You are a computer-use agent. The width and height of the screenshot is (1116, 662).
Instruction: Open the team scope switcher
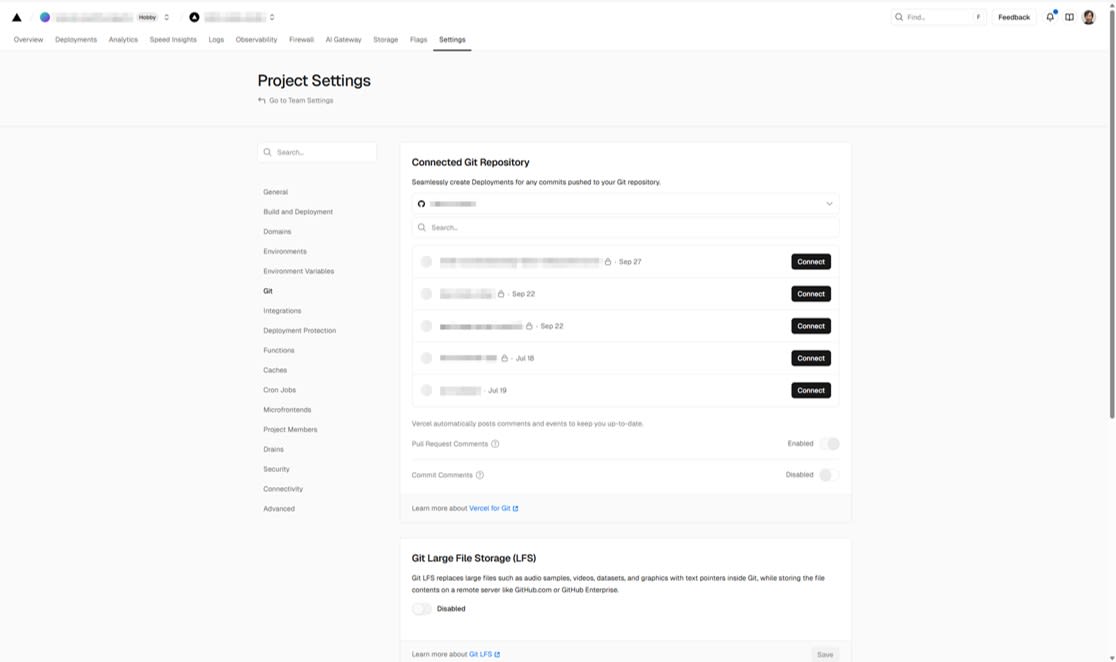click(167, 16)
